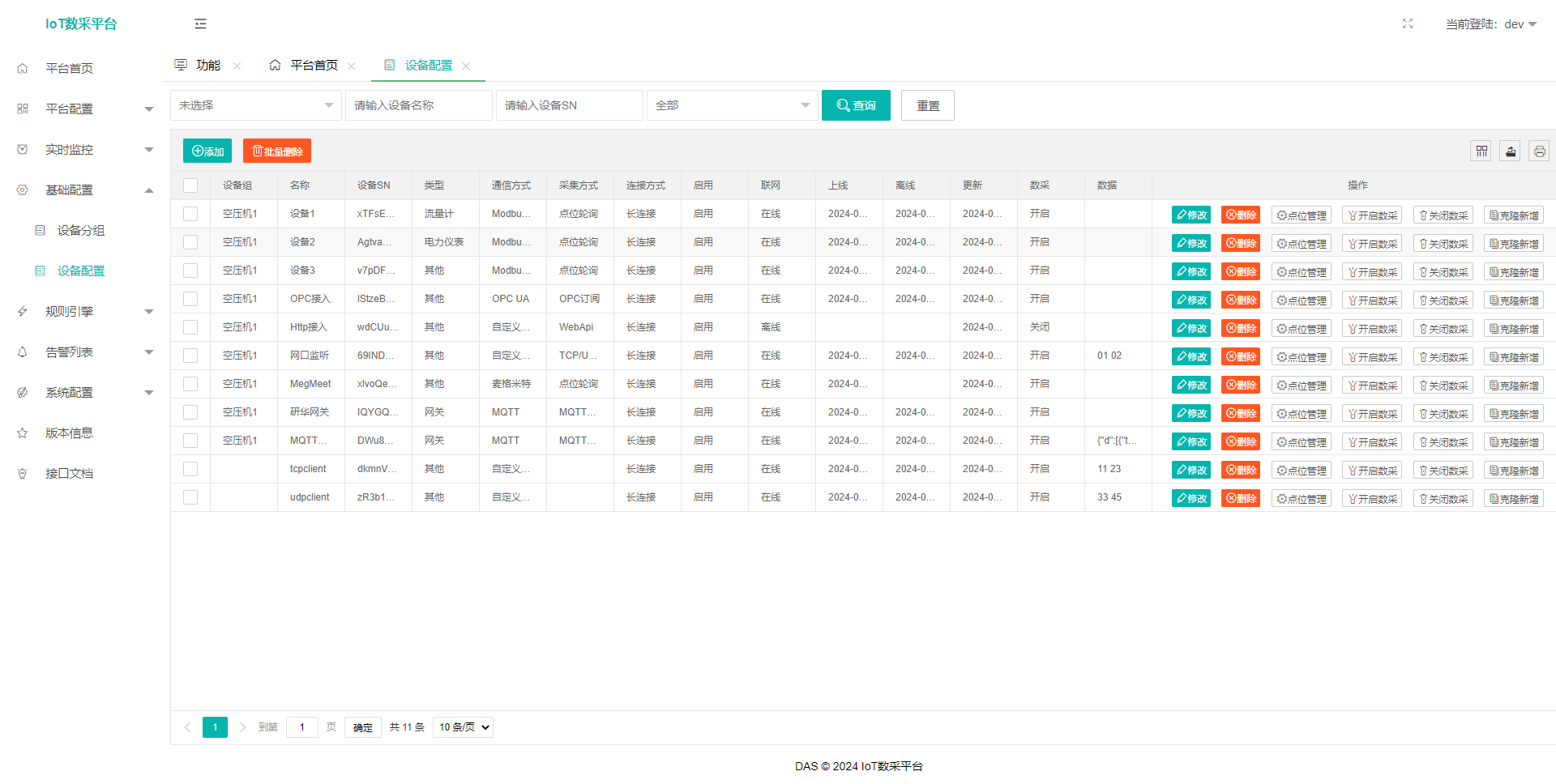This screenshot has height=784, width=1556.
Task: Open 设备配置 in the sidebar
Action: 81,271
